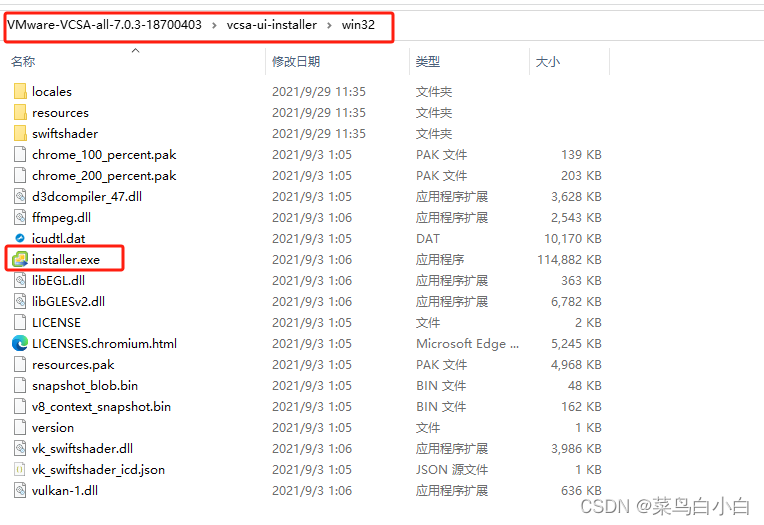Click the v8_context_snapshot.bin file icon
This screenshot has height=525, width=764.
tap(20, 406)
